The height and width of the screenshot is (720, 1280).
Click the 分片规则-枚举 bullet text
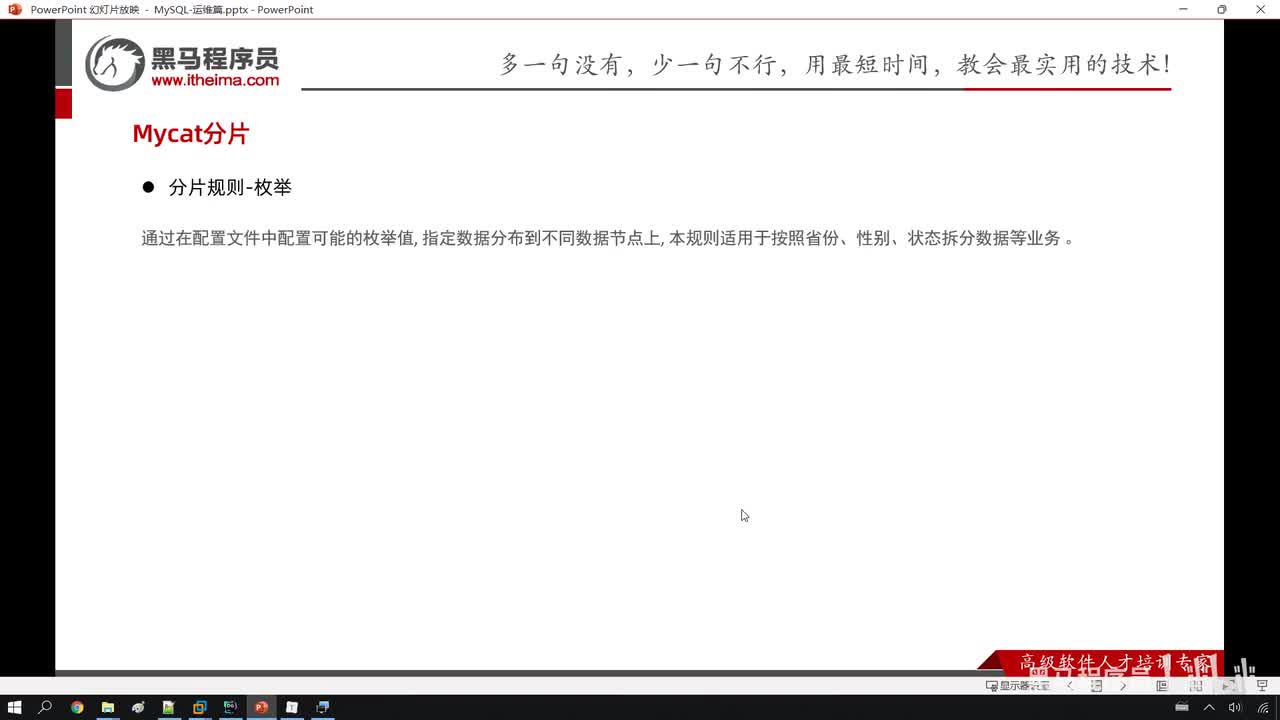(x=230, y=187)
